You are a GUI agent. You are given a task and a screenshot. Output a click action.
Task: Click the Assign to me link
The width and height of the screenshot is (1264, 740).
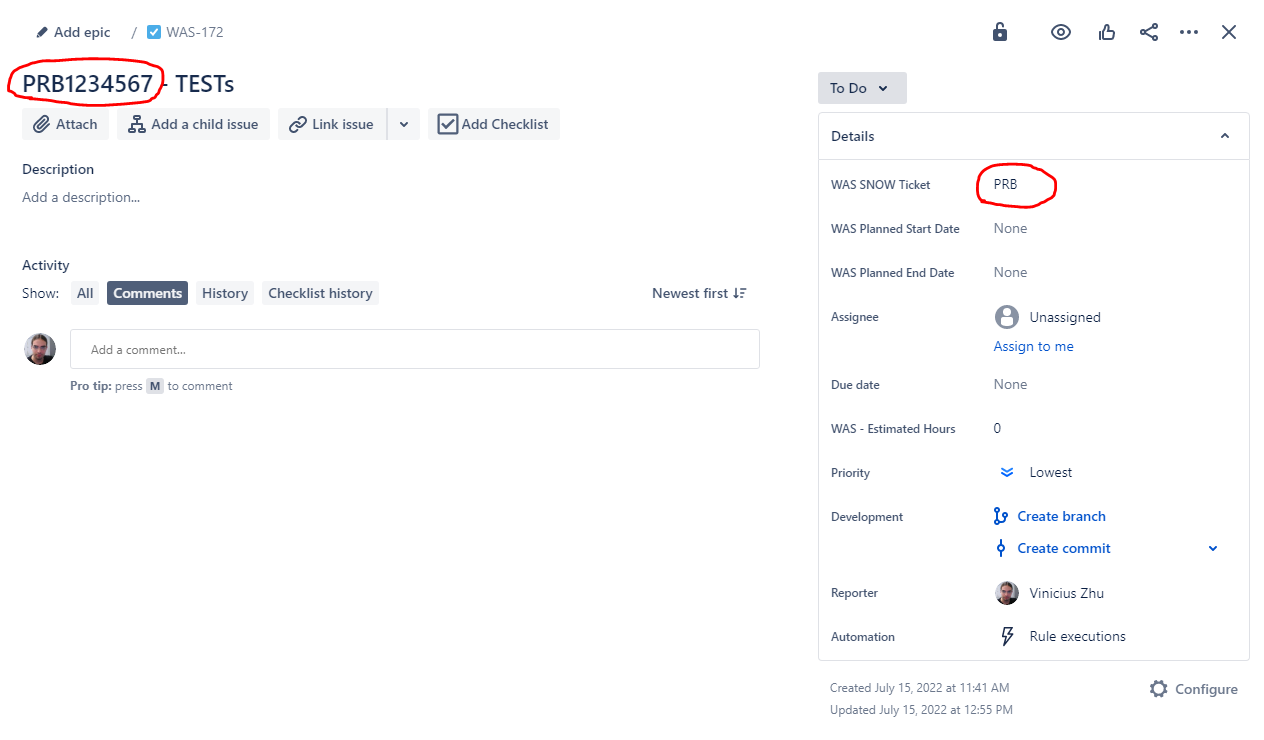coord(1033,346)
